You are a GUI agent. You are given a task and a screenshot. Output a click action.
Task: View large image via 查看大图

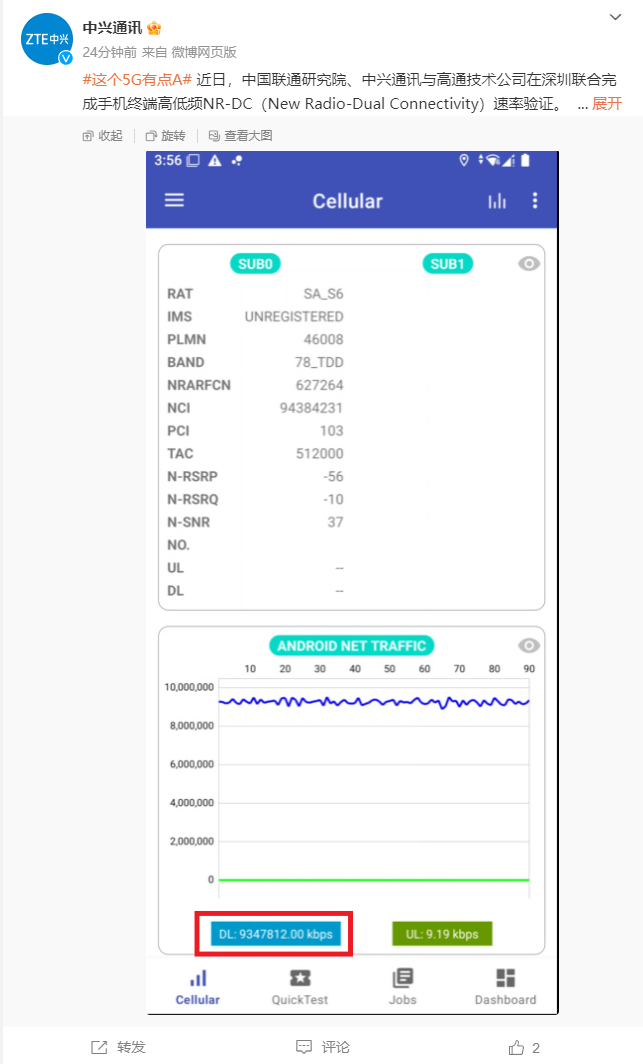[x=241, y=136]
